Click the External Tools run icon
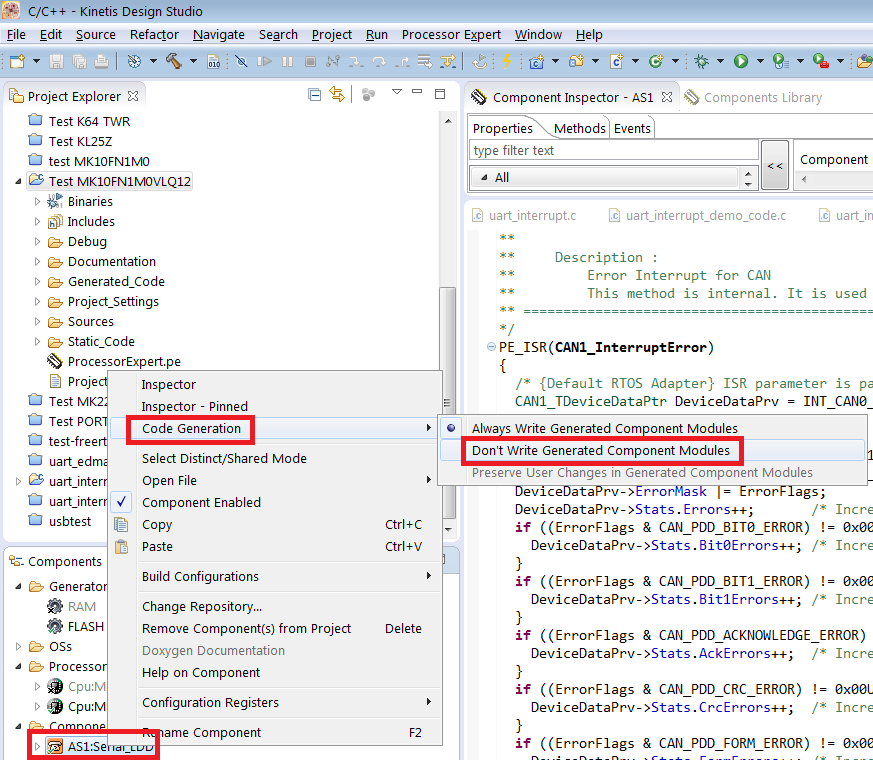This screenshot has height=760, width=873. [821, 61]
